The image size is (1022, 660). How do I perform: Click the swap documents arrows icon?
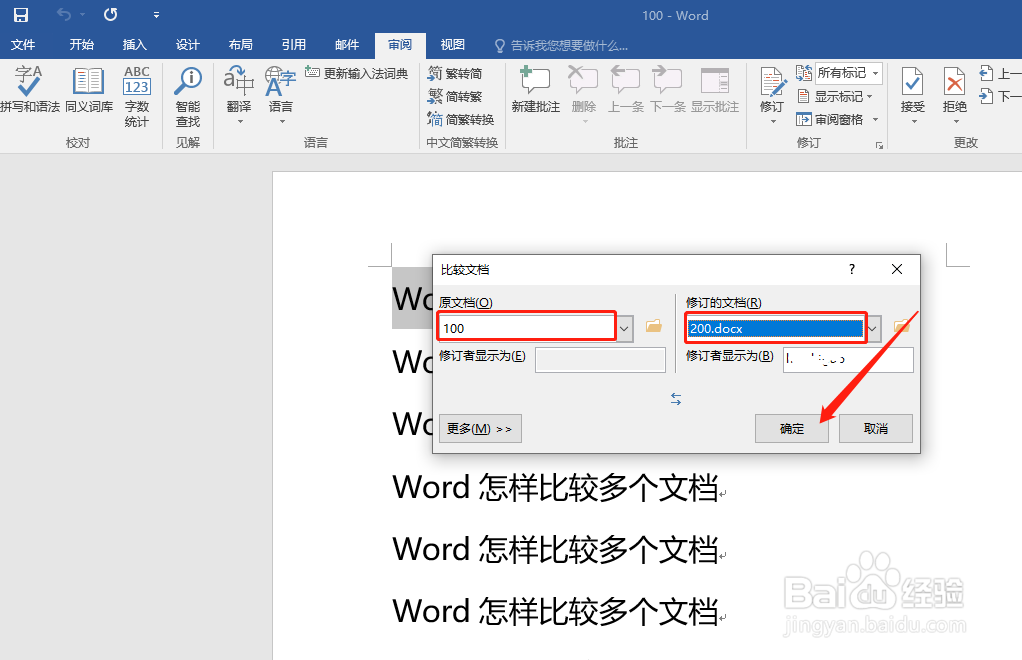coord(676,399)
